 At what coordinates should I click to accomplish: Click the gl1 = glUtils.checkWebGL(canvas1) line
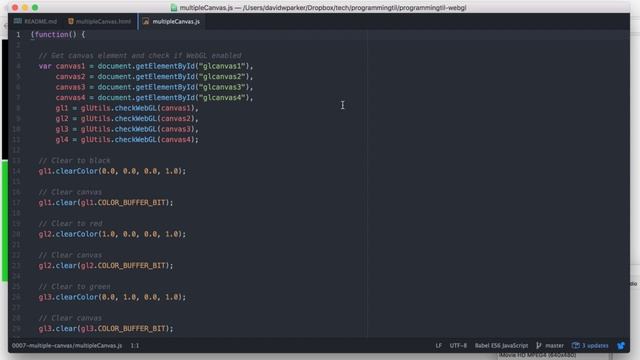(127, 108)
